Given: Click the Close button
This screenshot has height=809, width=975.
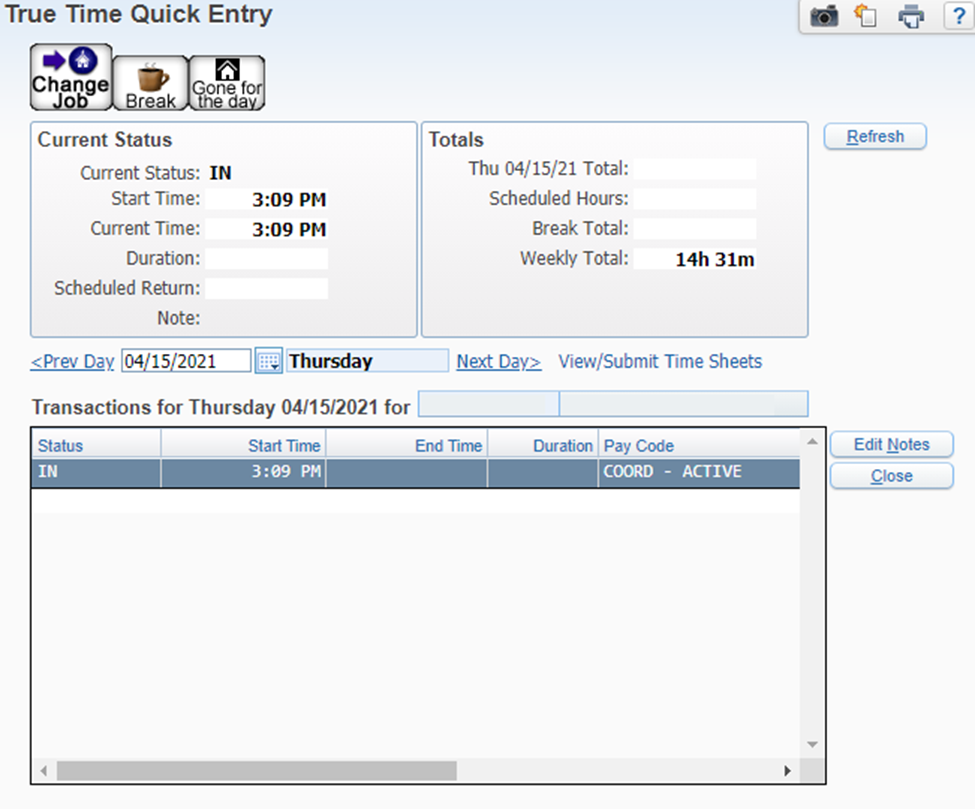Looking at the screenshot, I should (x=891, y=476).
